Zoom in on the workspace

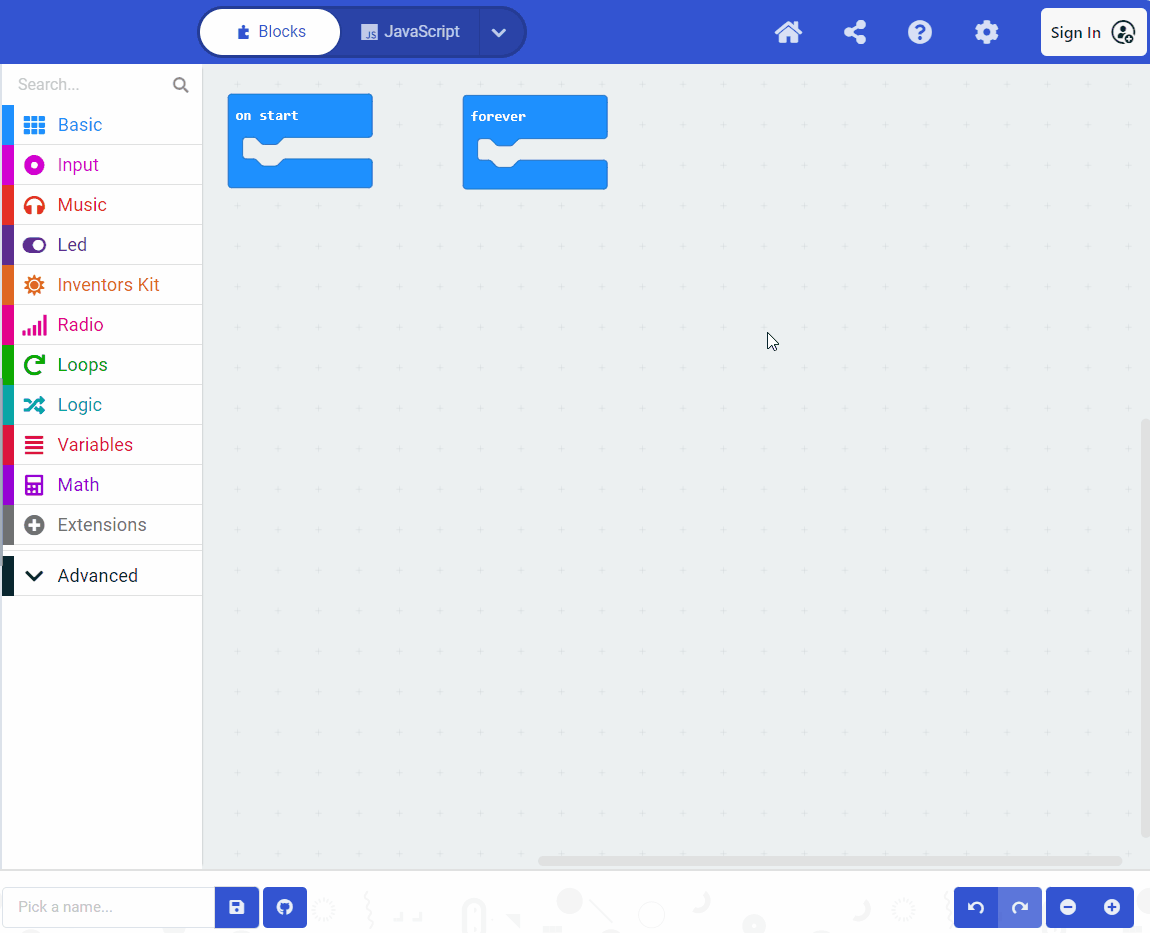1112,907
